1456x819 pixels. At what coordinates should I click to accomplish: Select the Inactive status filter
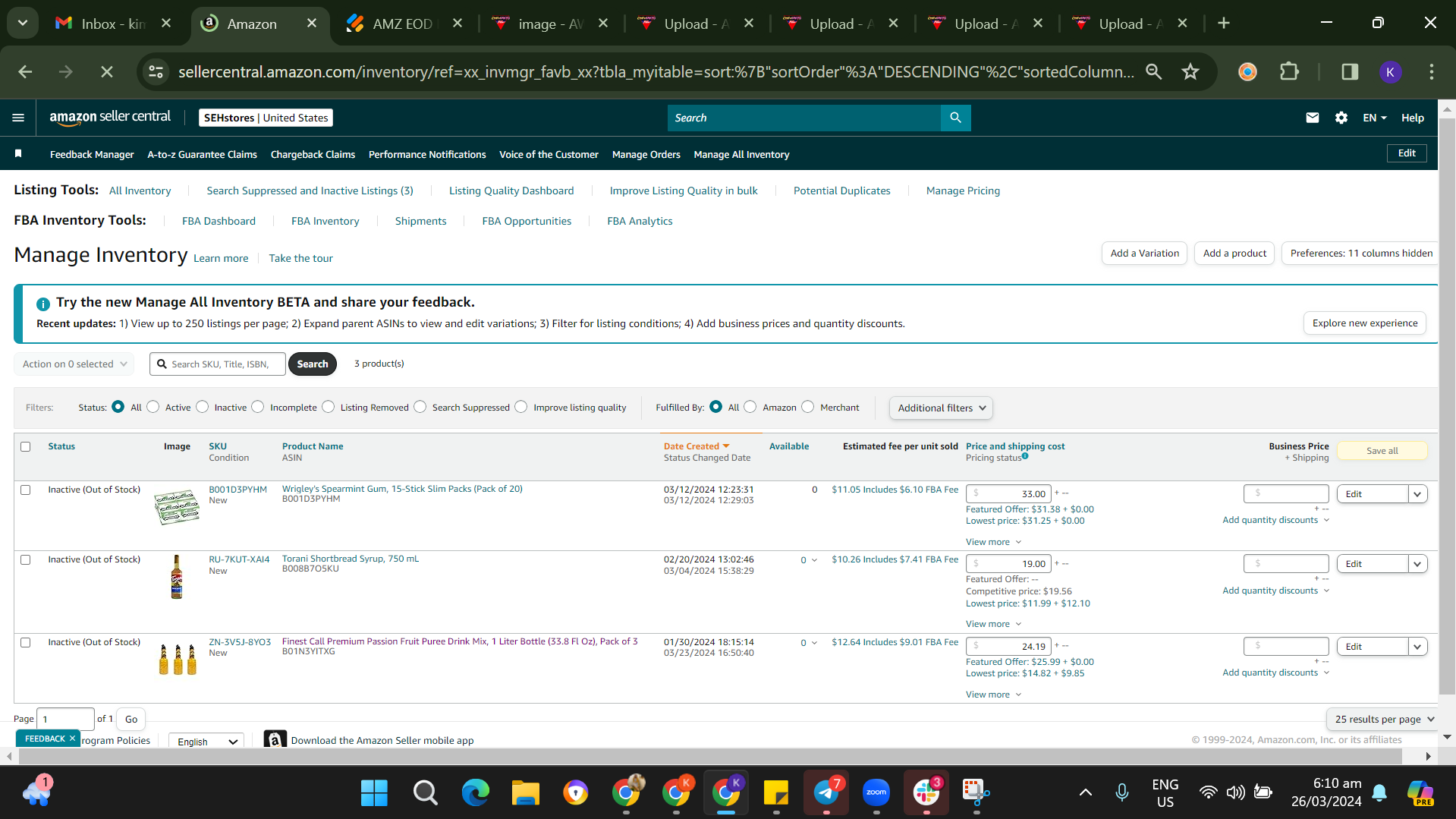point(203,407)
